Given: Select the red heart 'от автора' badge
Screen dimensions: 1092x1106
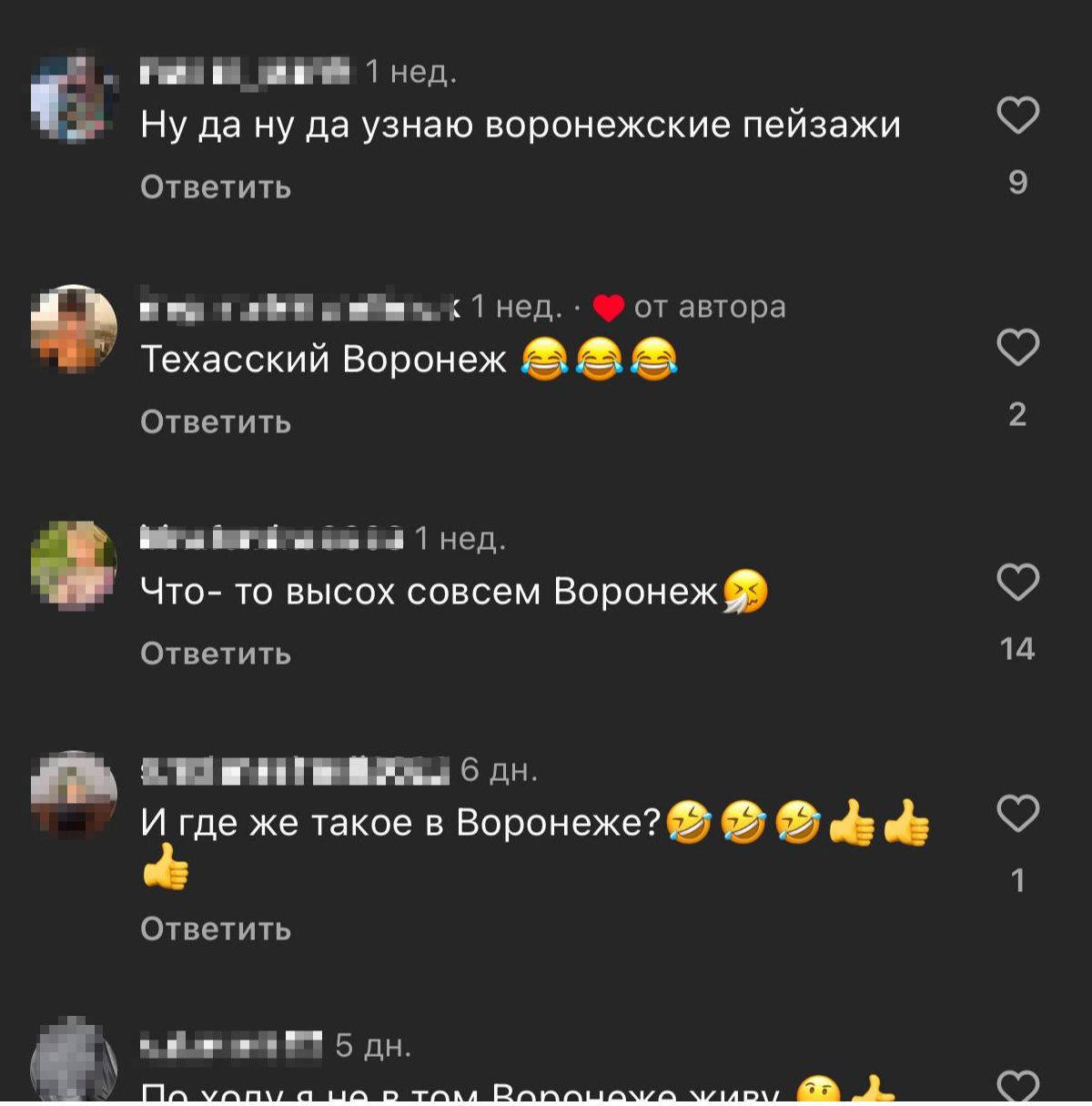Looking at the screenshot, I should pos(609,308).
